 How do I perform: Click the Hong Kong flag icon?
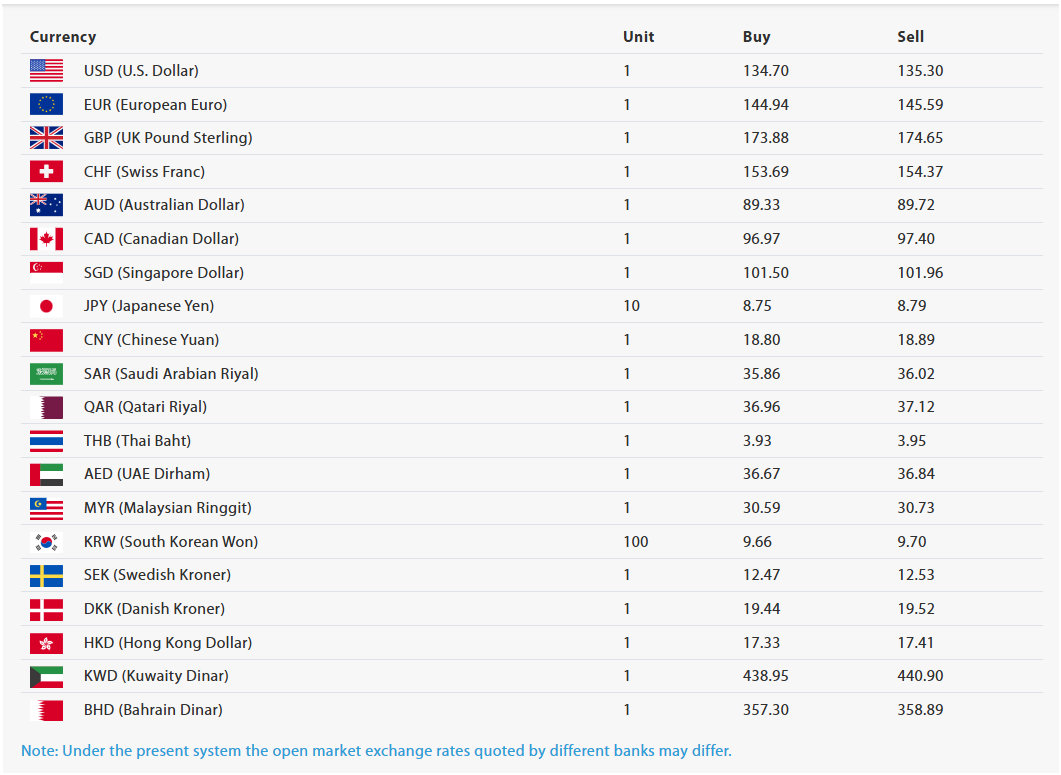47,643
